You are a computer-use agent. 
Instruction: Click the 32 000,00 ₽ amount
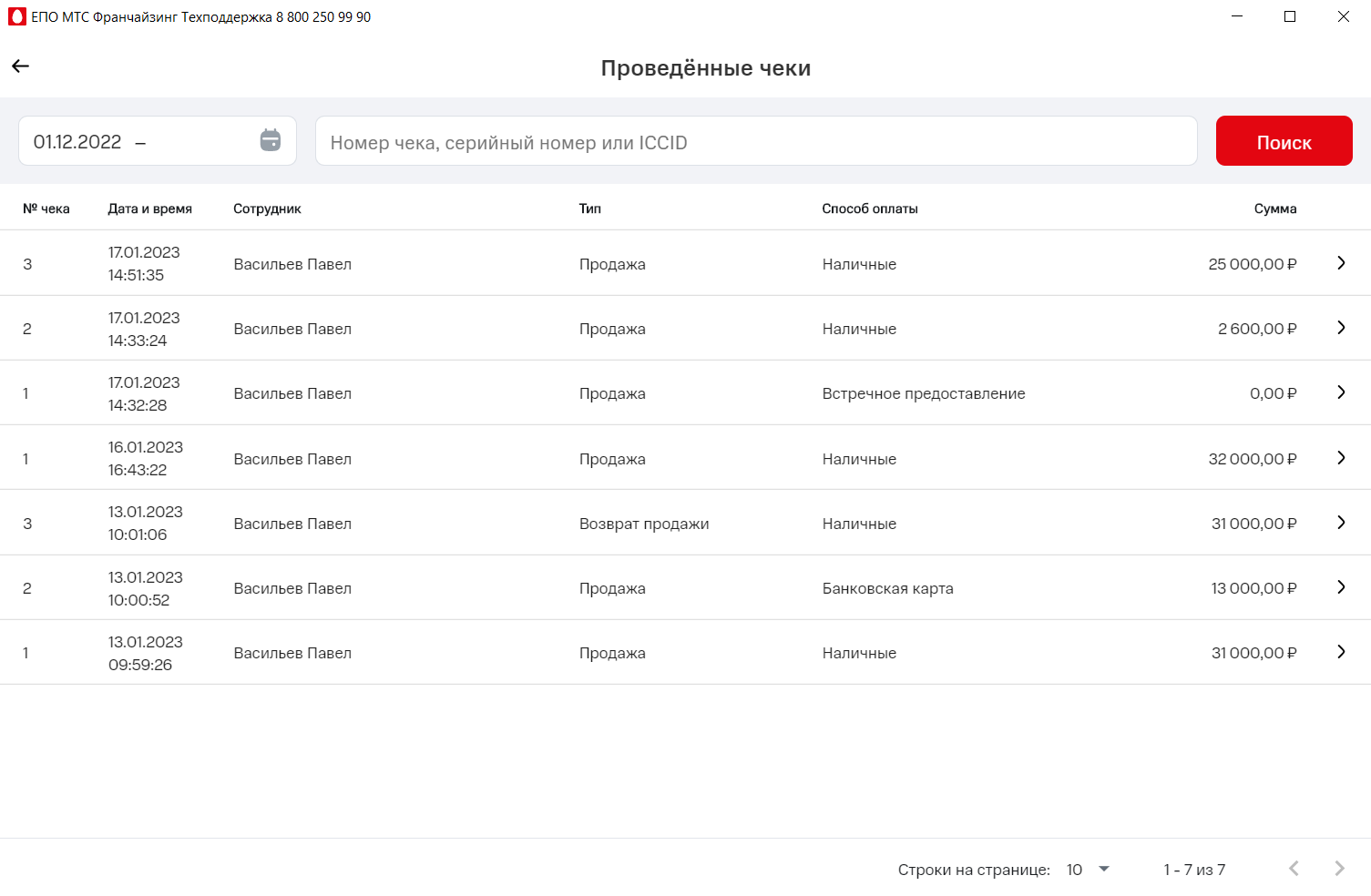1253,459
